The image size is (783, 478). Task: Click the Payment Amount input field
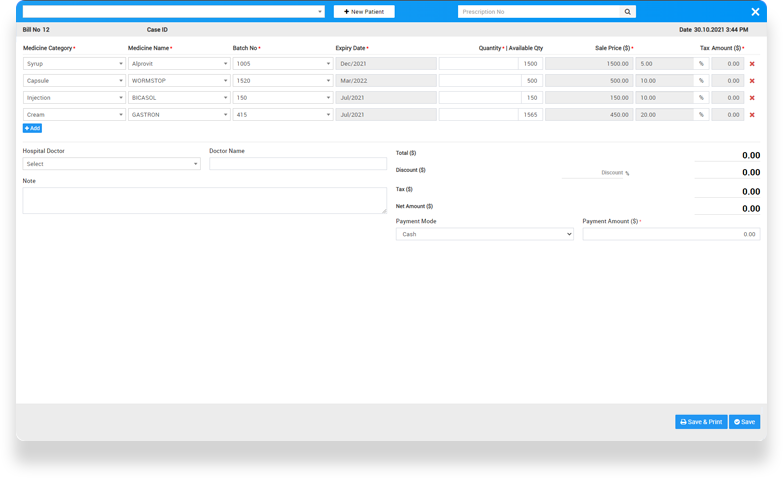click(670, 234)
